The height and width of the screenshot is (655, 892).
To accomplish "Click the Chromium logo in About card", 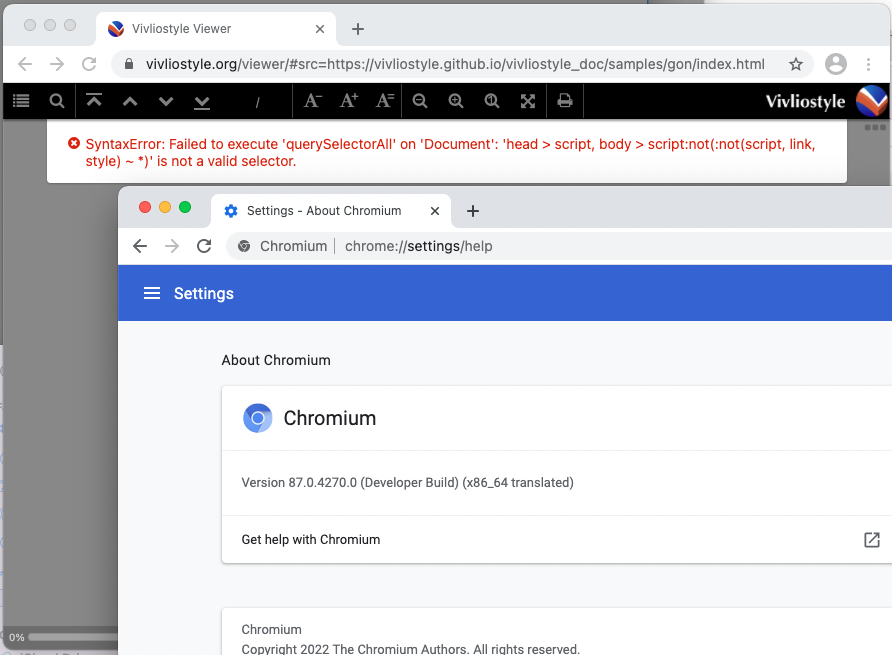I will 258,418.
